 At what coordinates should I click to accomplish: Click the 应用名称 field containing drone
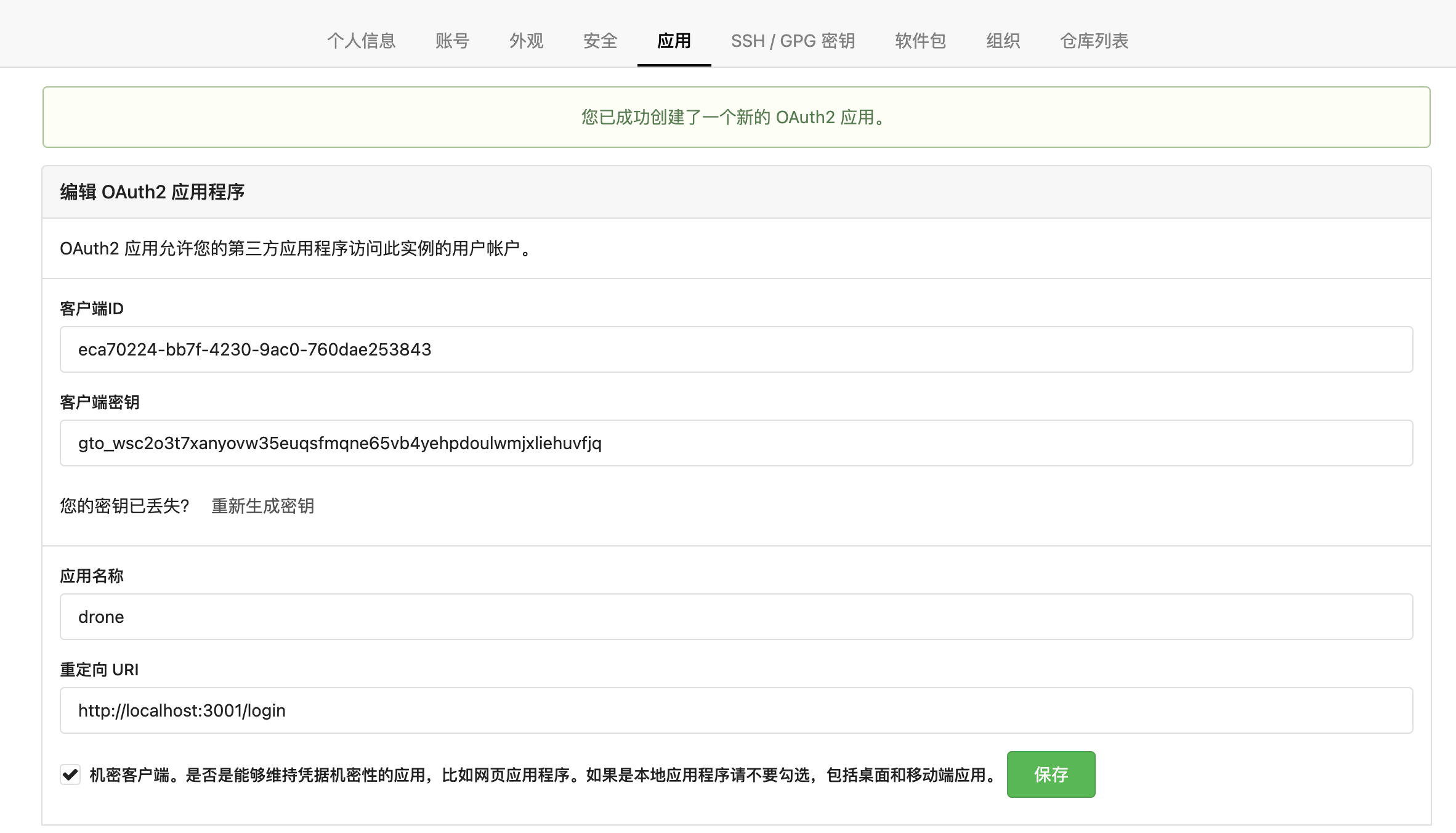pyautogui.click(x=736, y=617)
